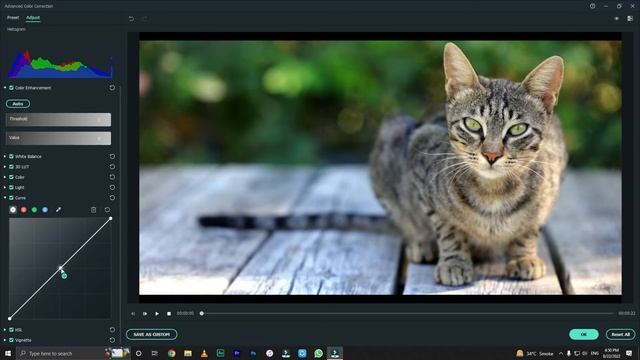The image size is (640, 360).
Task: Toggle the eye preview comparison icon
Action: point(616,18)
